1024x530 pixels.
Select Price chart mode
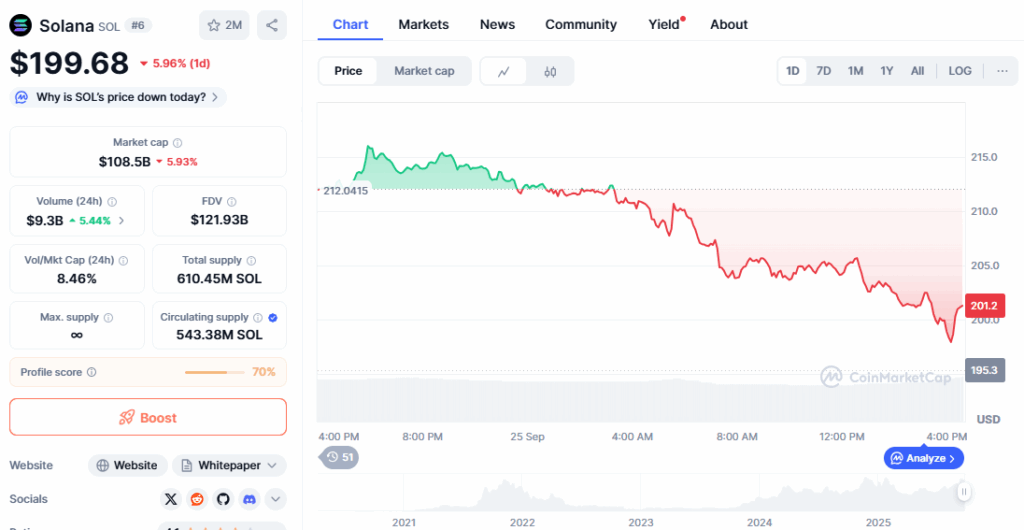coord(348,71)
